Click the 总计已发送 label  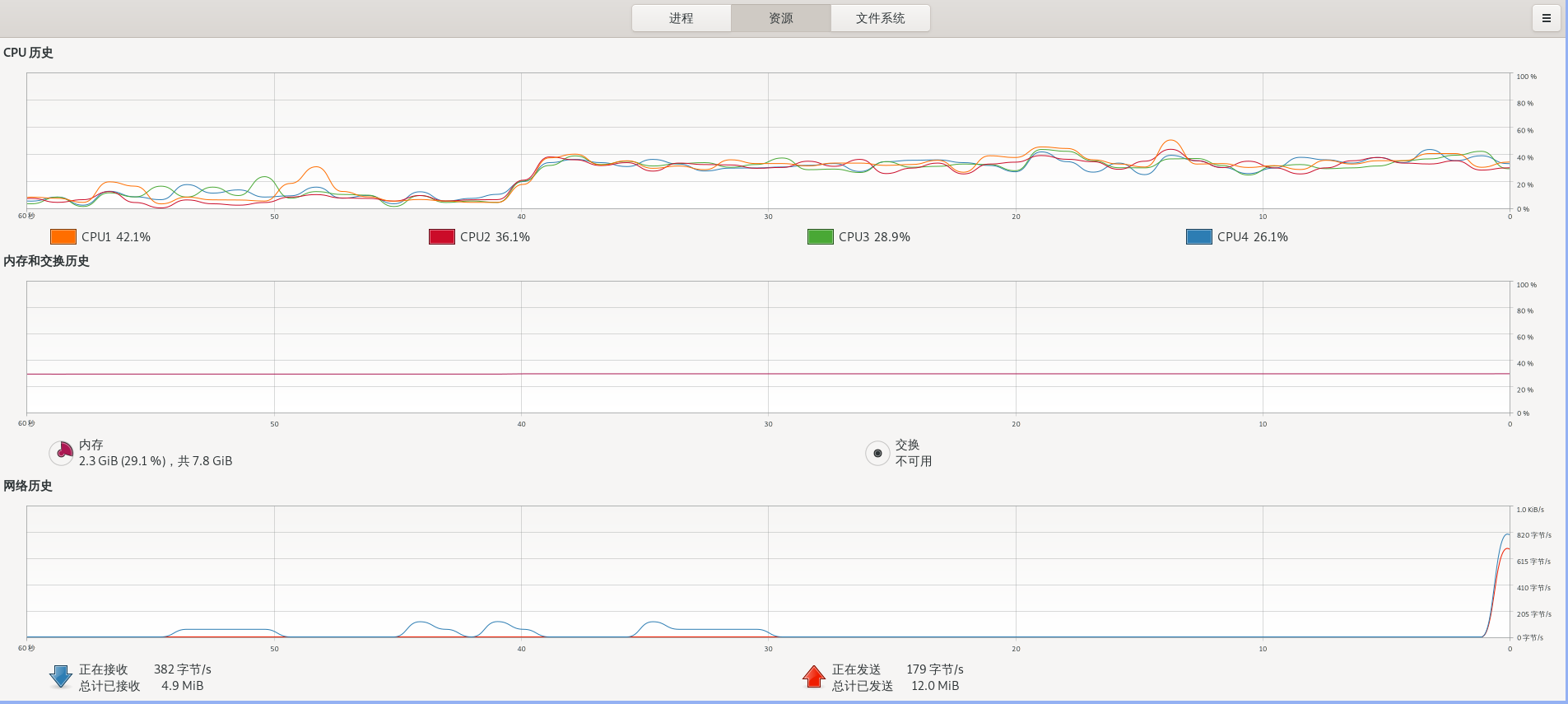pyautogui.click(x=863, y=686)
